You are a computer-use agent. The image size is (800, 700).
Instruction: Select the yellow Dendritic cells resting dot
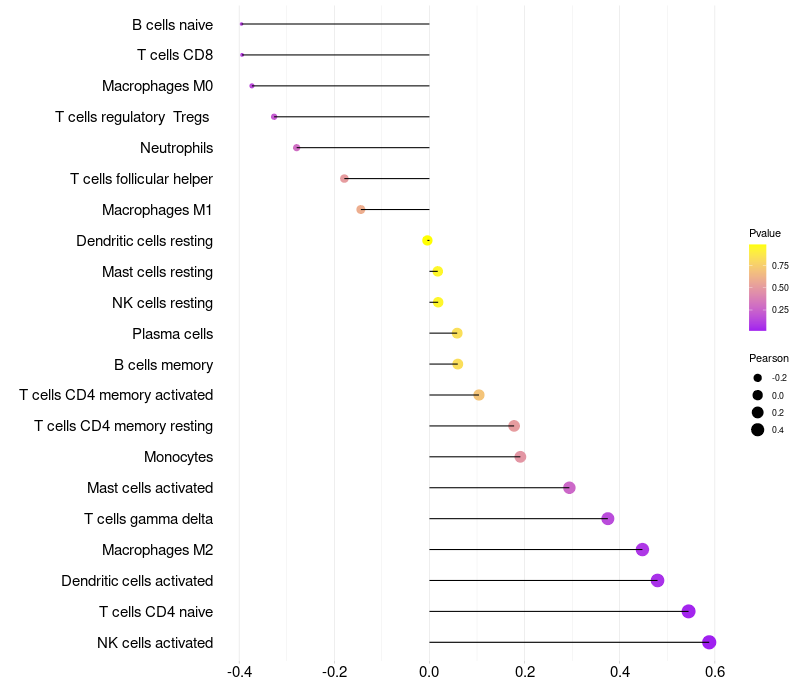[427, 240]
